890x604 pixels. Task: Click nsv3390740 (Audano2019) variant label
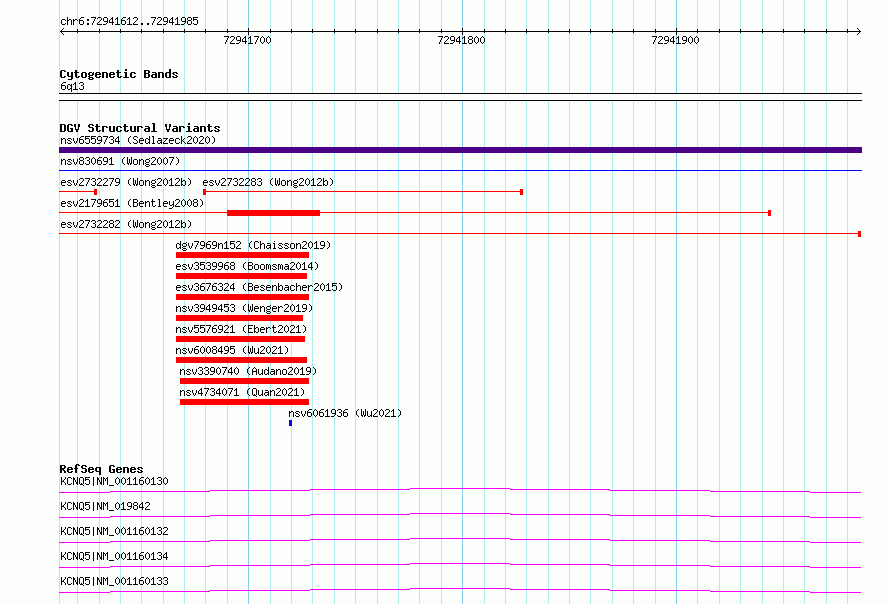(x=248, y=371)
